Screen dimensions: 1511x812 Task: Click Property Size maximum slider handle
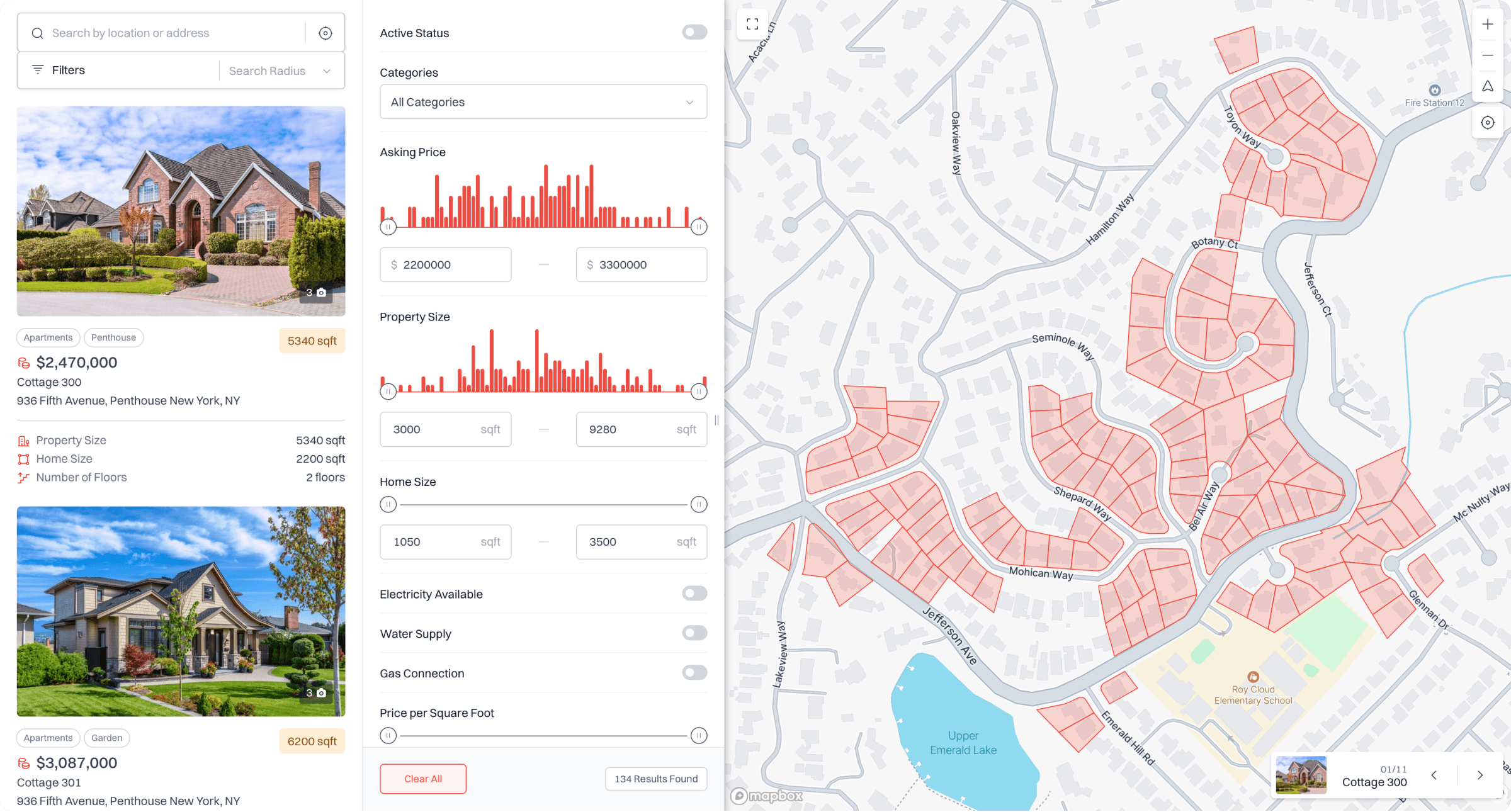(x=699, y=392)
